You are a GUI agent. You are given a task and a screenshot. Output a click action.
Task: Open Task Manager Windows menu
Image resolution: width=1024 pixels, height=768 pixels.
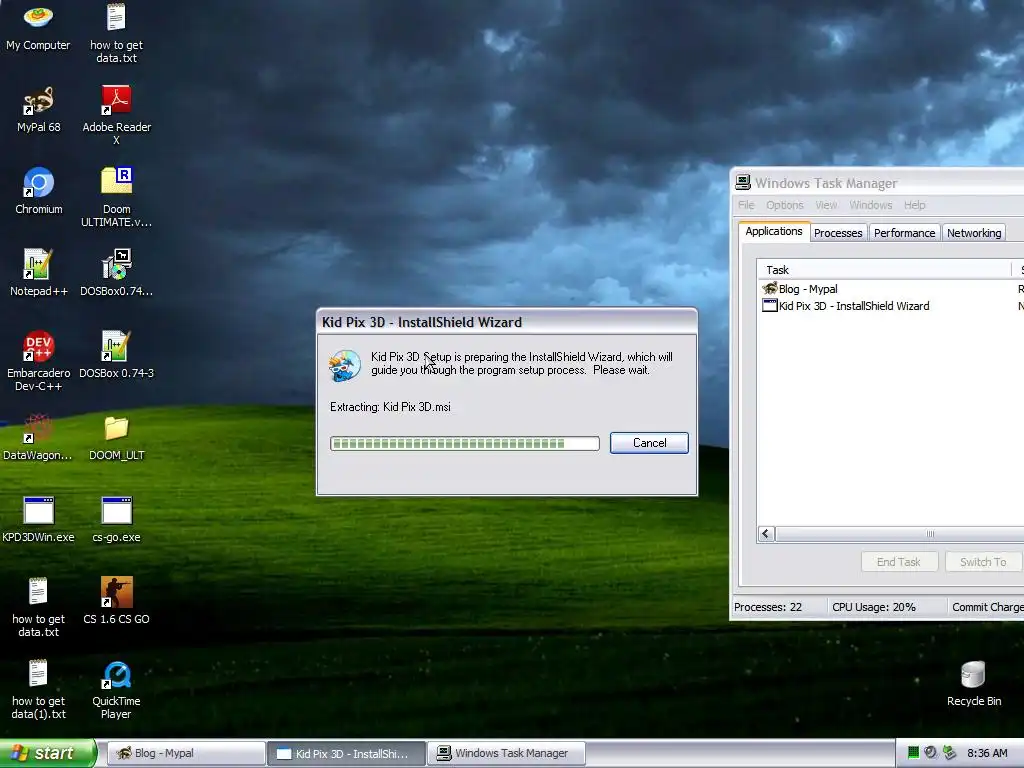point(871,205)
